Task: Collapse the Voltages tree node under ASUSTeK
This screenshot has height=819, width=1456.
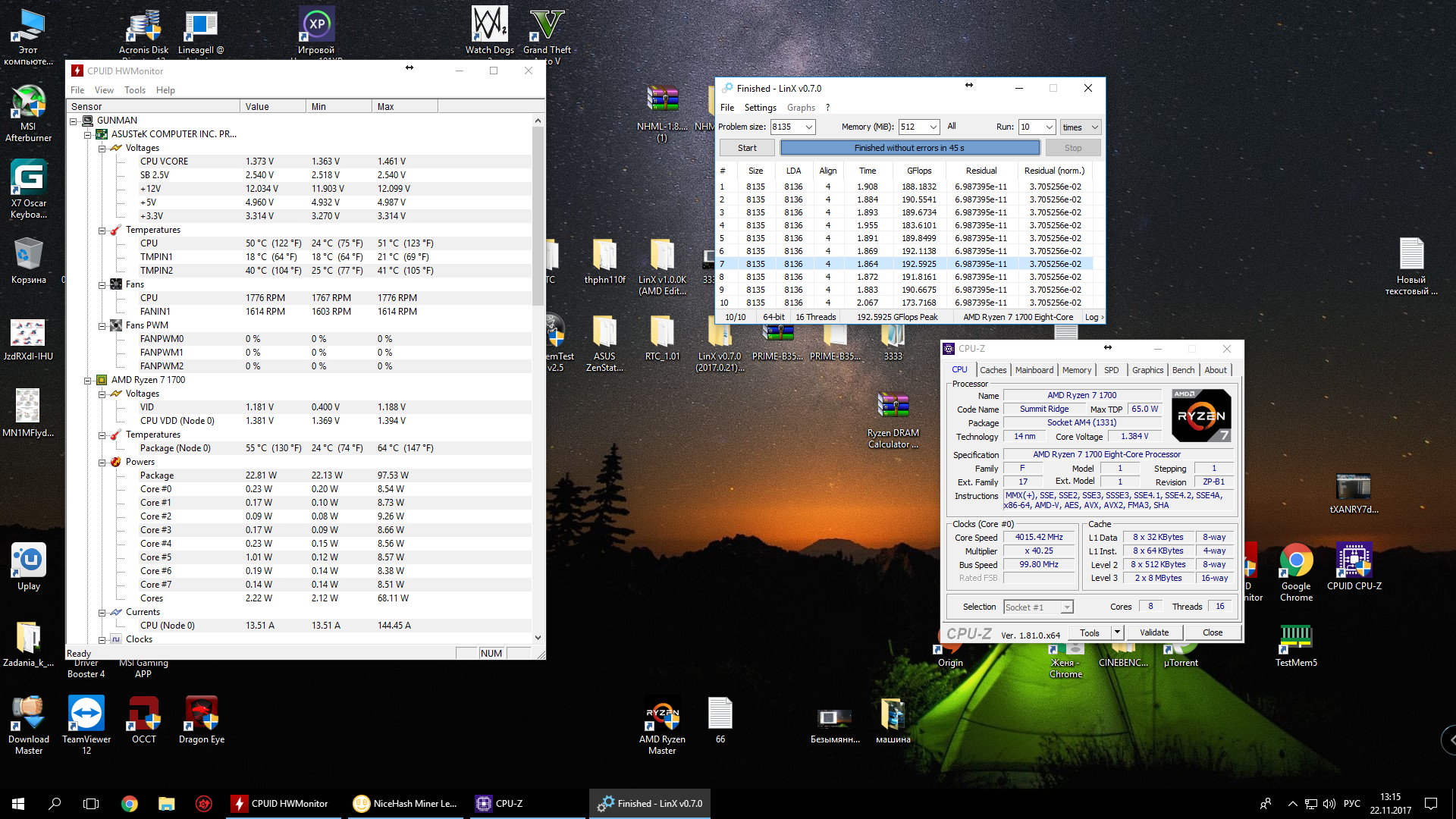Action: pyautogui.click(x=102, y=149)
